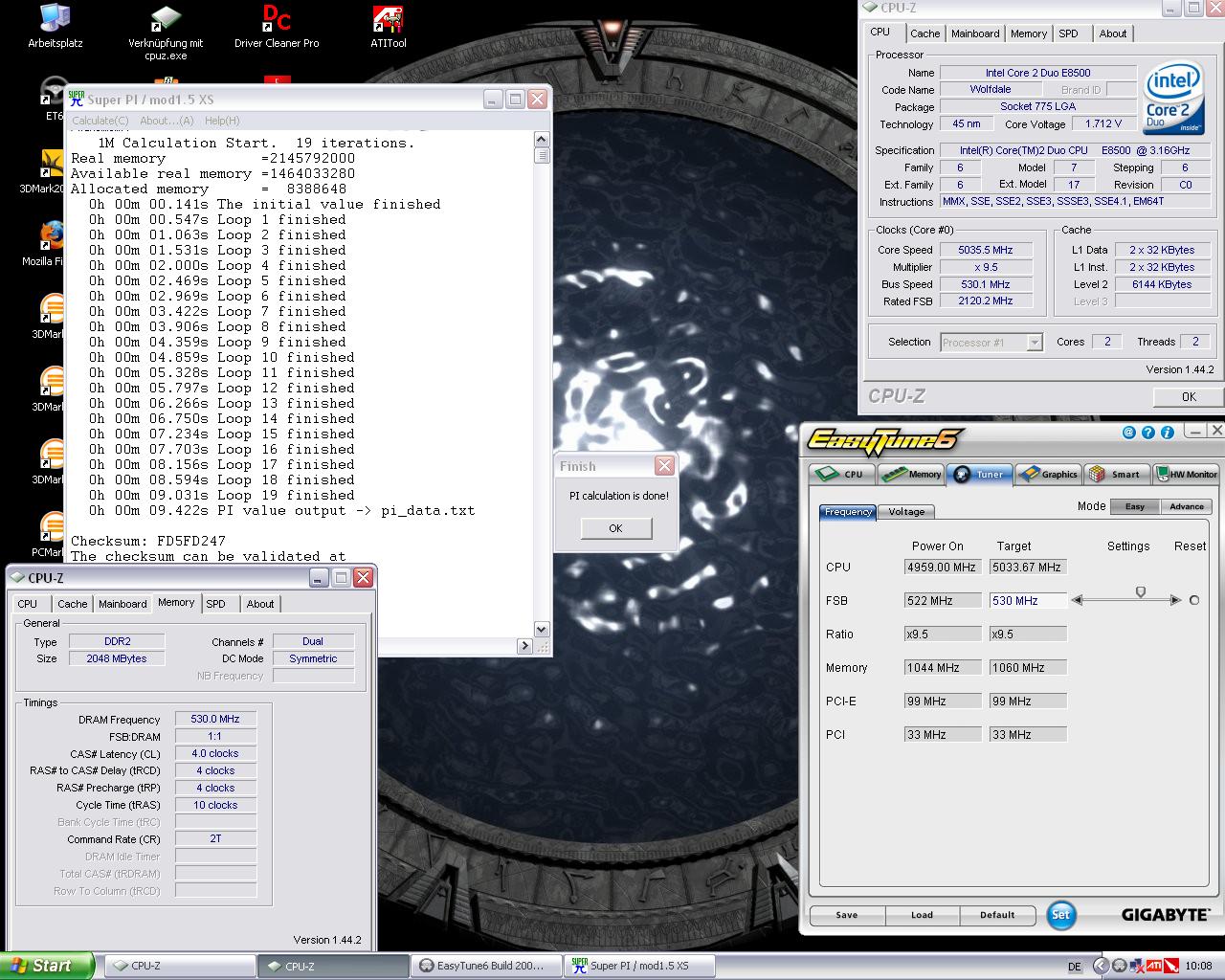Click the DRAM Frequency 530.0 MHz value
This screenshot has height=980, width=1225.
tap(215, 719)
